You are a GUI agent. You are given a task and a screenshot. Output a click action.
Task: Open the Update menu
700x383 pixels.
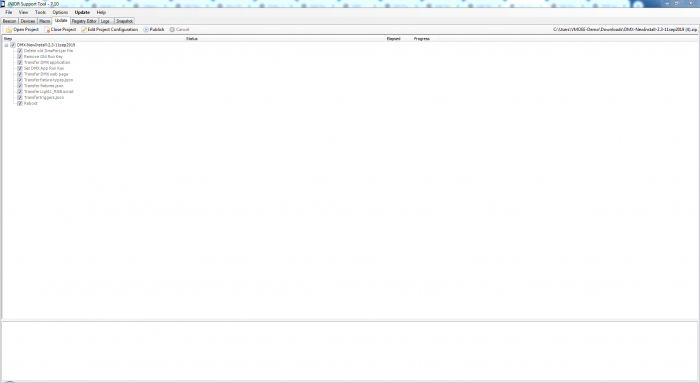click(x=82, y=12)
